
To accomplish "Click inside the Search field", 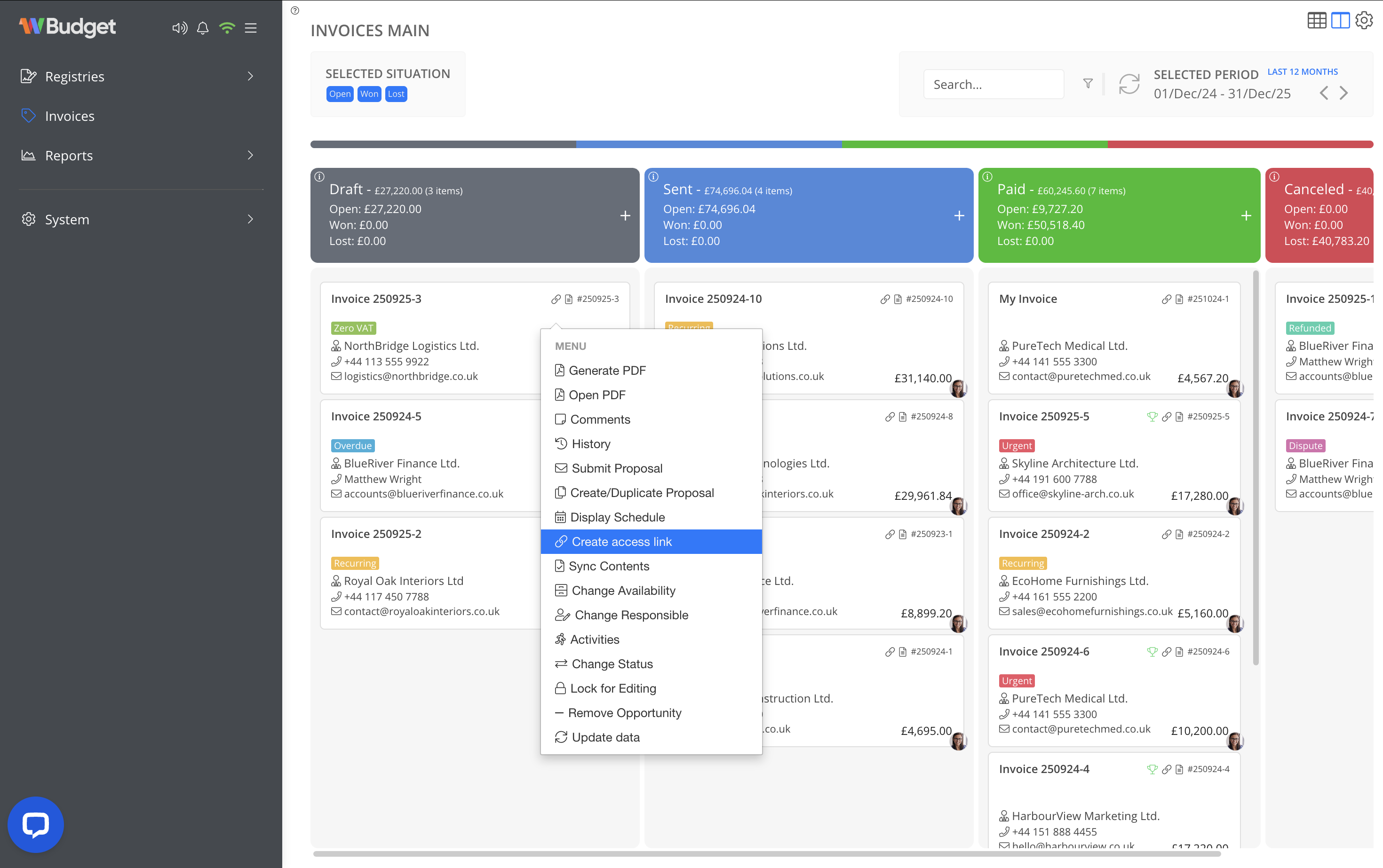I will point(994,84).
